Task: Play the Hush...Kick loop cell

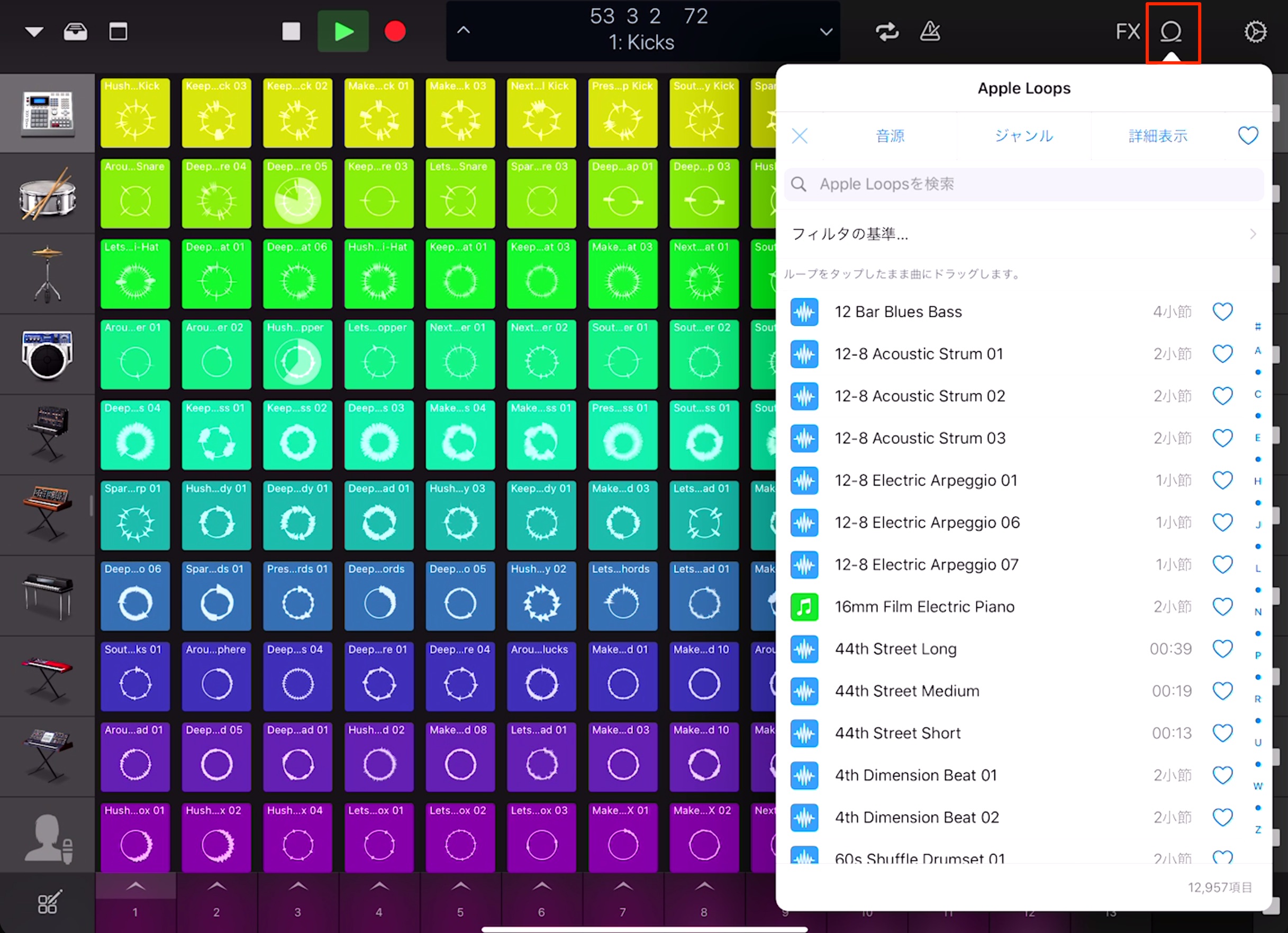Action: [x=135, y=113]
